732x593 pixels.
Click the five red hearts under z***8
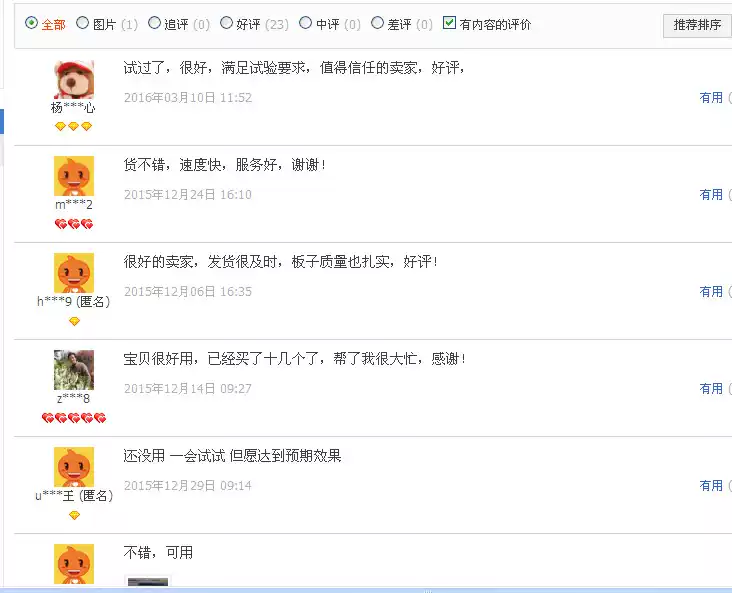point(74,418)
